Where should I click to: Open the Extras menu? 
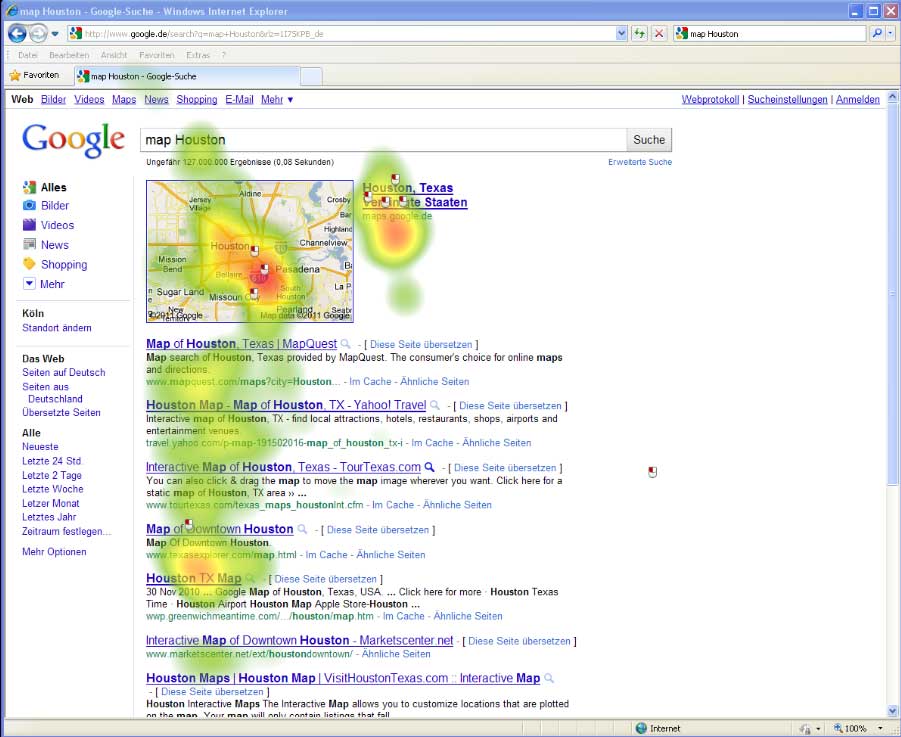198,55
